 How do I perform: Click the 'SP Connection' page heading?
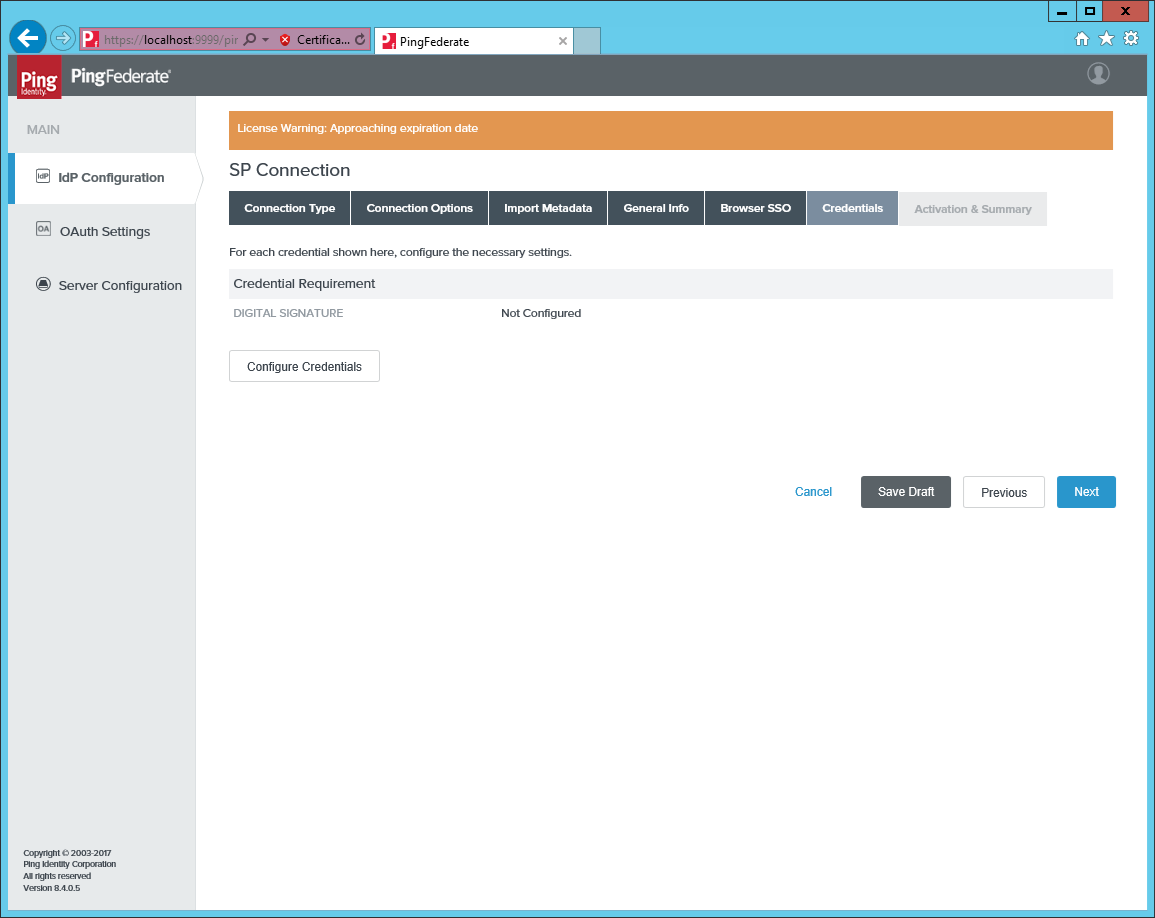coord(289,170)
